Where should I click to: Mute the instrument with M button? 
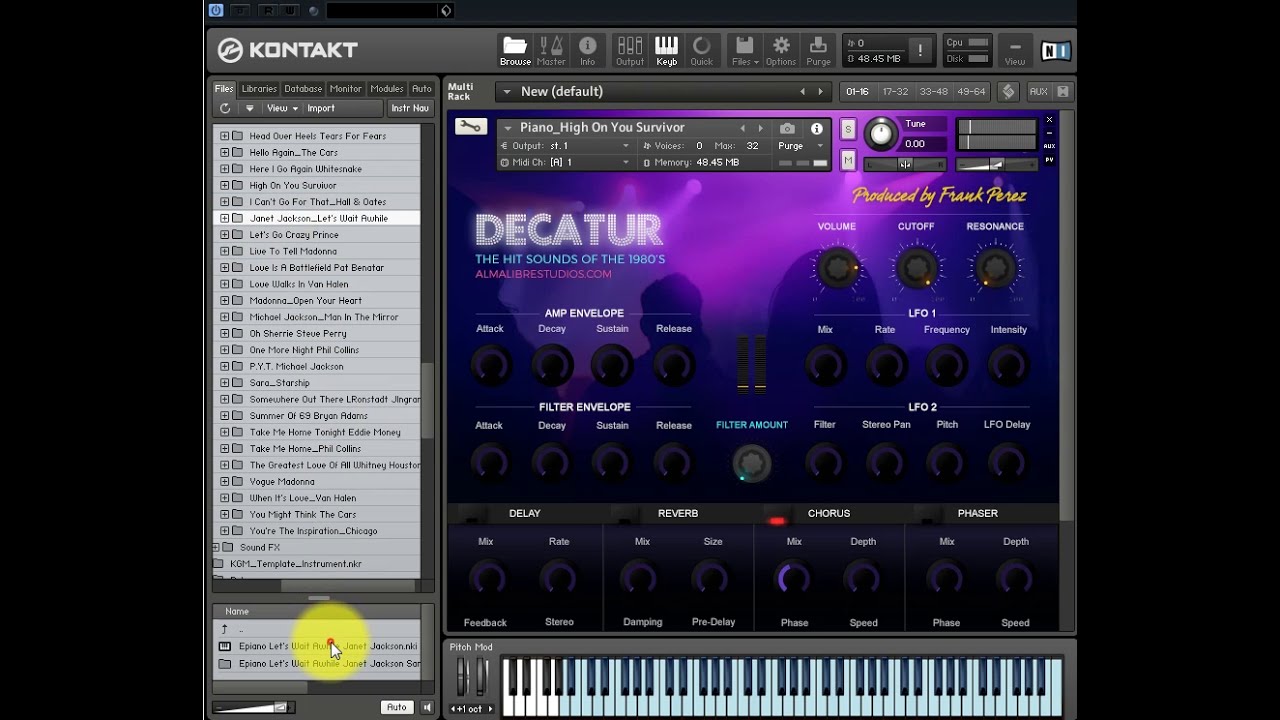coord(848,160)
